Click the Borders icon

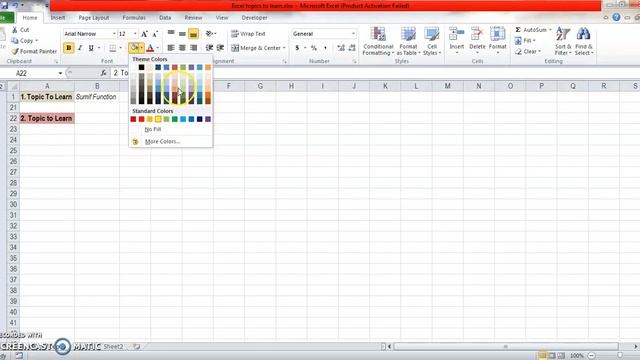pyautogui.click(x=113, y=48)
